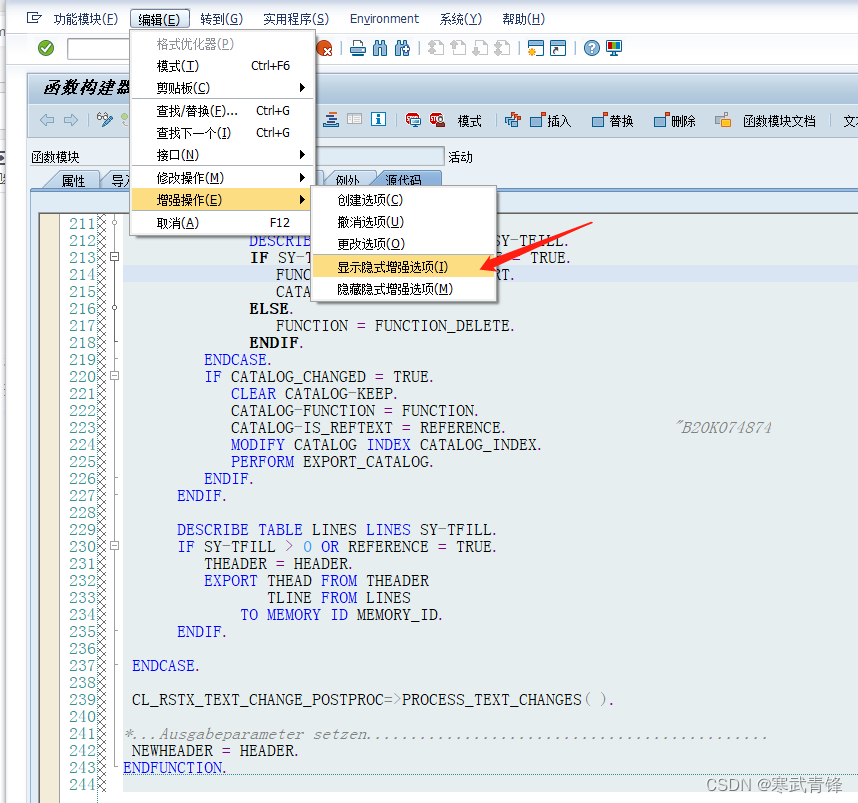Screen dimensions: 858x803
Task: Go to first page icon
Action: [x=436, y=48]
